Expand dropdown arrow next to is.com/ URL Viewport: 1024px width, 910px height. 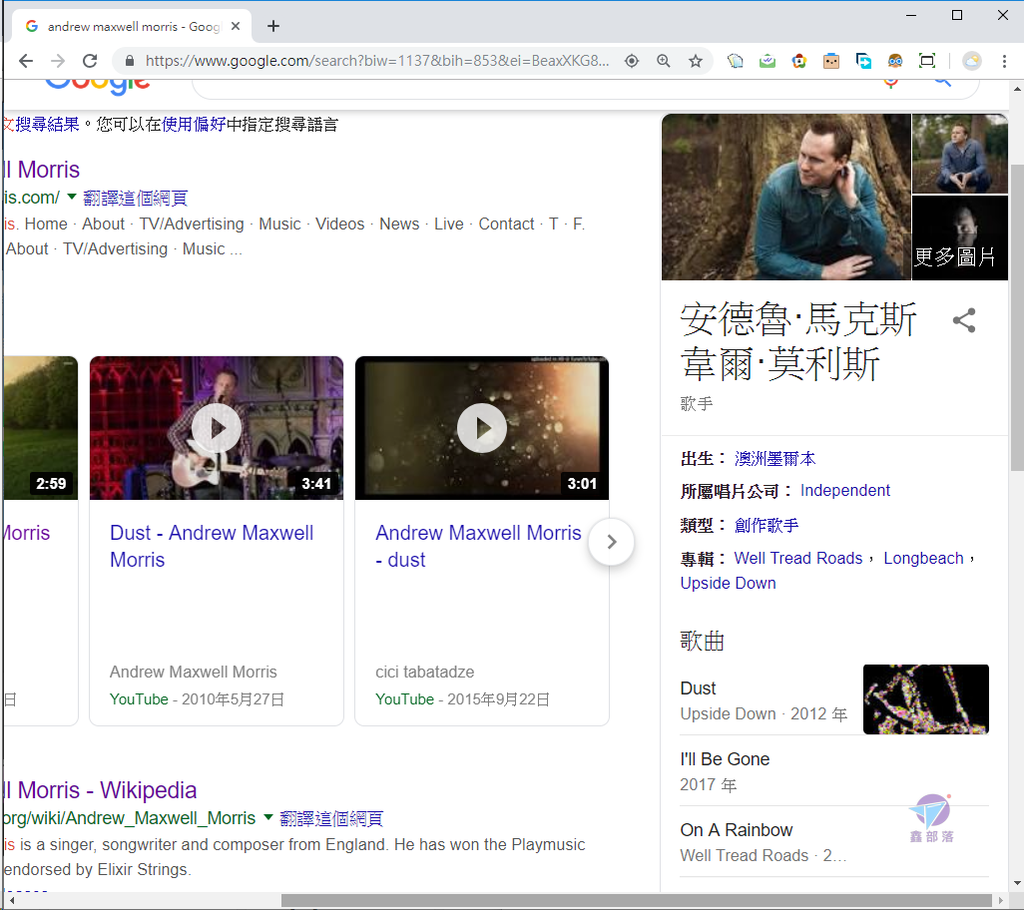click(72, 196)
